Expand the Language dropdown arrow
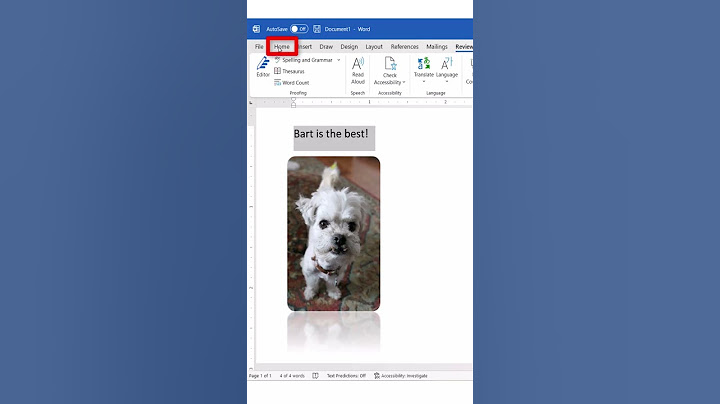This screenshot has height=404, width=720. (447, 82)
